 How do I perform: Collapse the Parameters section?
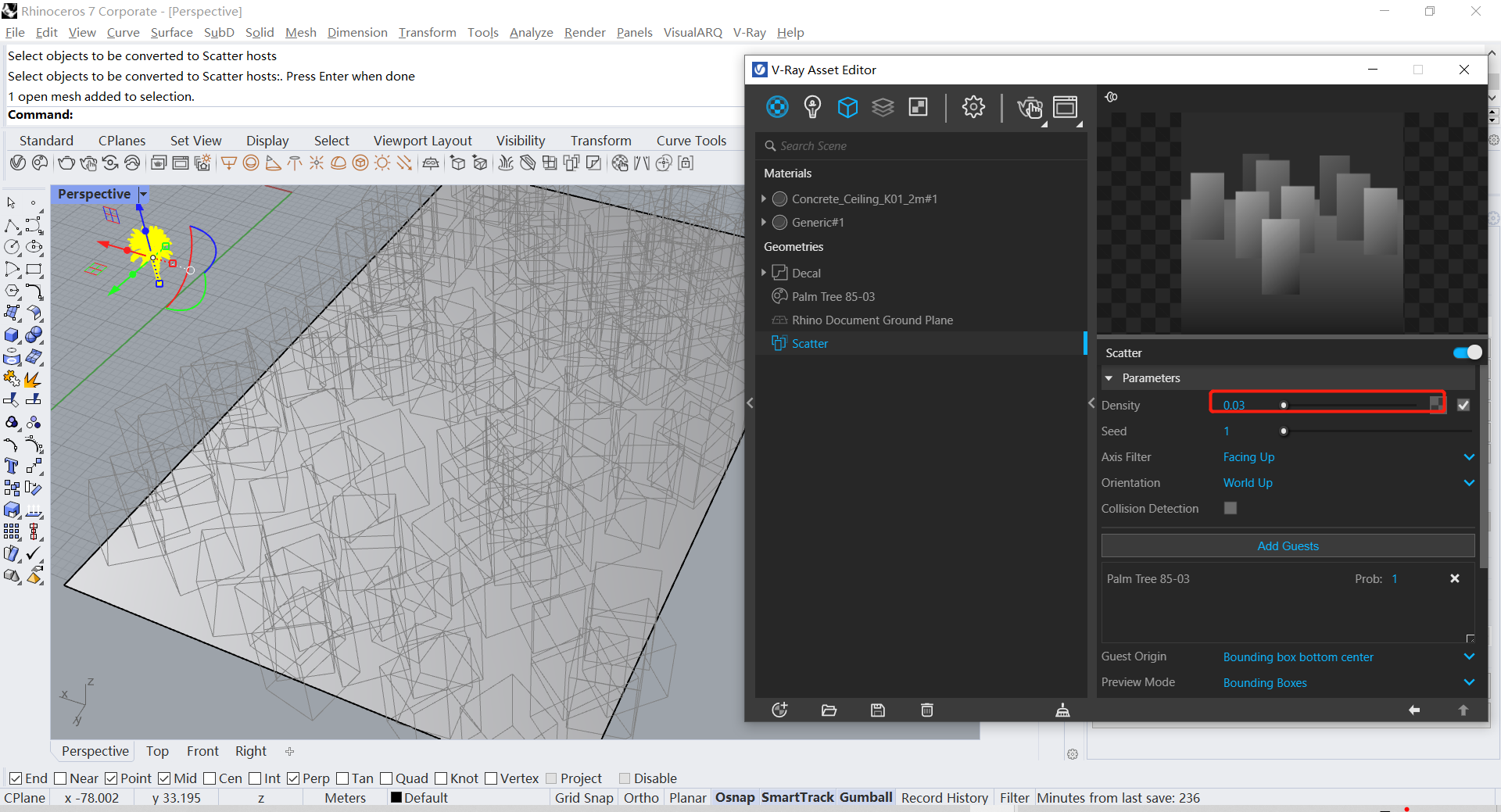(x=1109, y=378)
